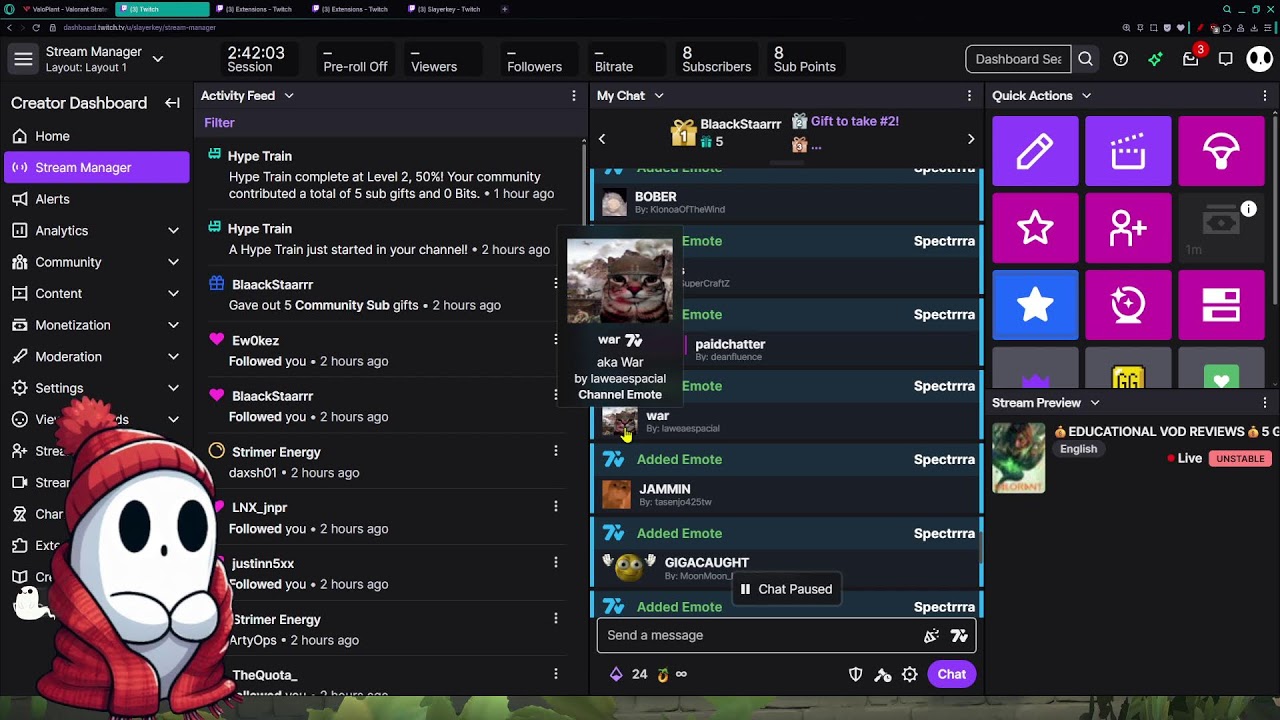
Task: Click the outlined star quick action
Action: 1035,228
